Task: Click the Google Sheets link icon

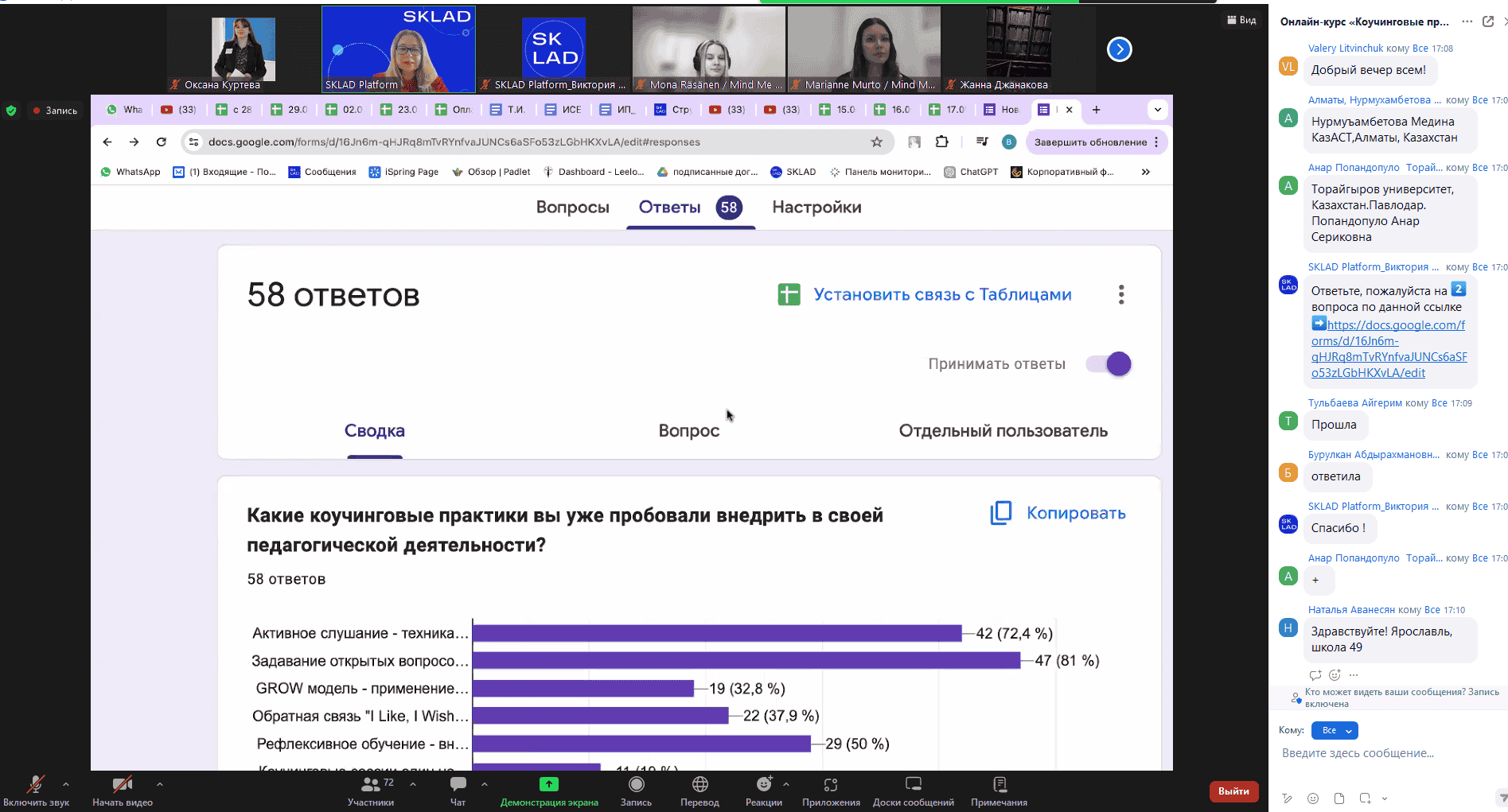Action: [789, 295]
